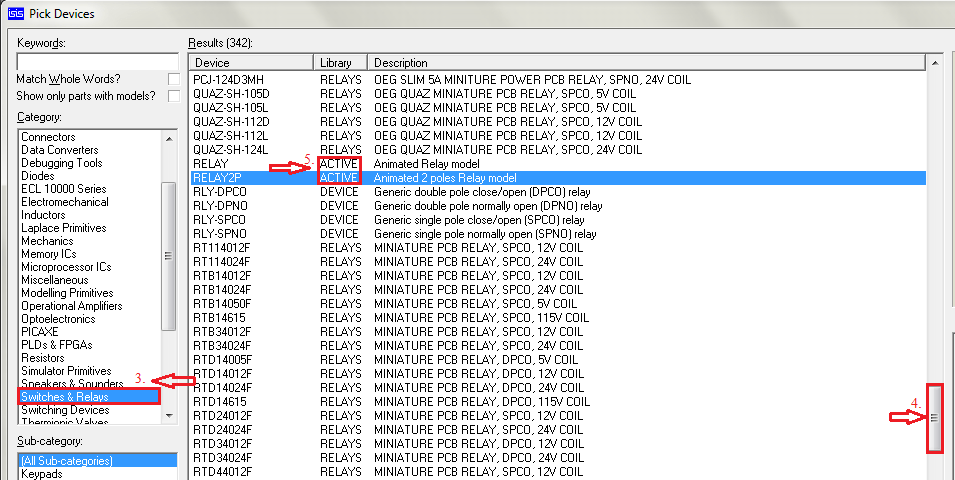Click the category list scrollbar thumb
This screenshot has width=955, height=480.
pos(169,256)
